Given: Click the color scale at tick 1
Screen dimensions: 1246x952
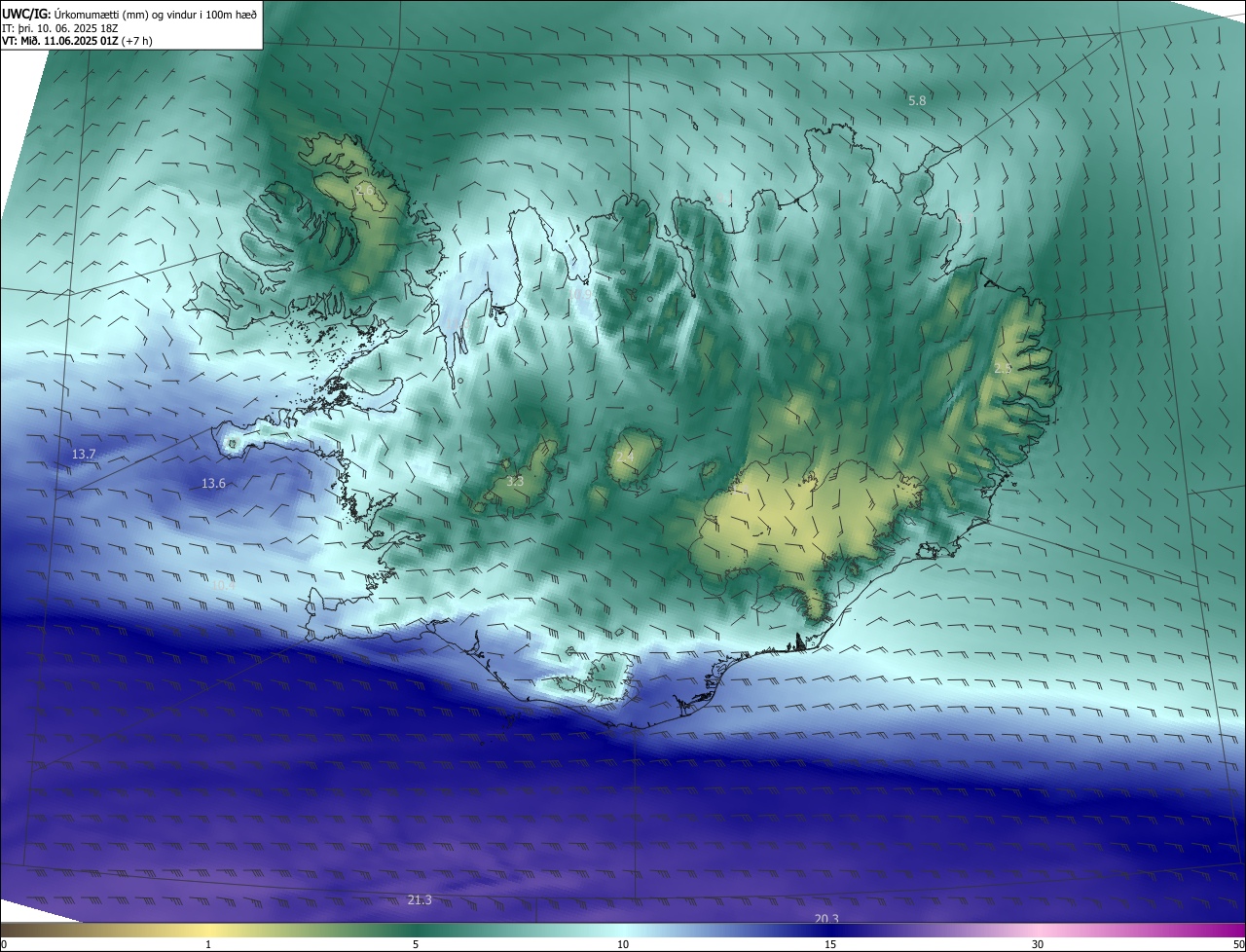Looking at the screenshot, I should pyautogui.click(x=208, y=944).
